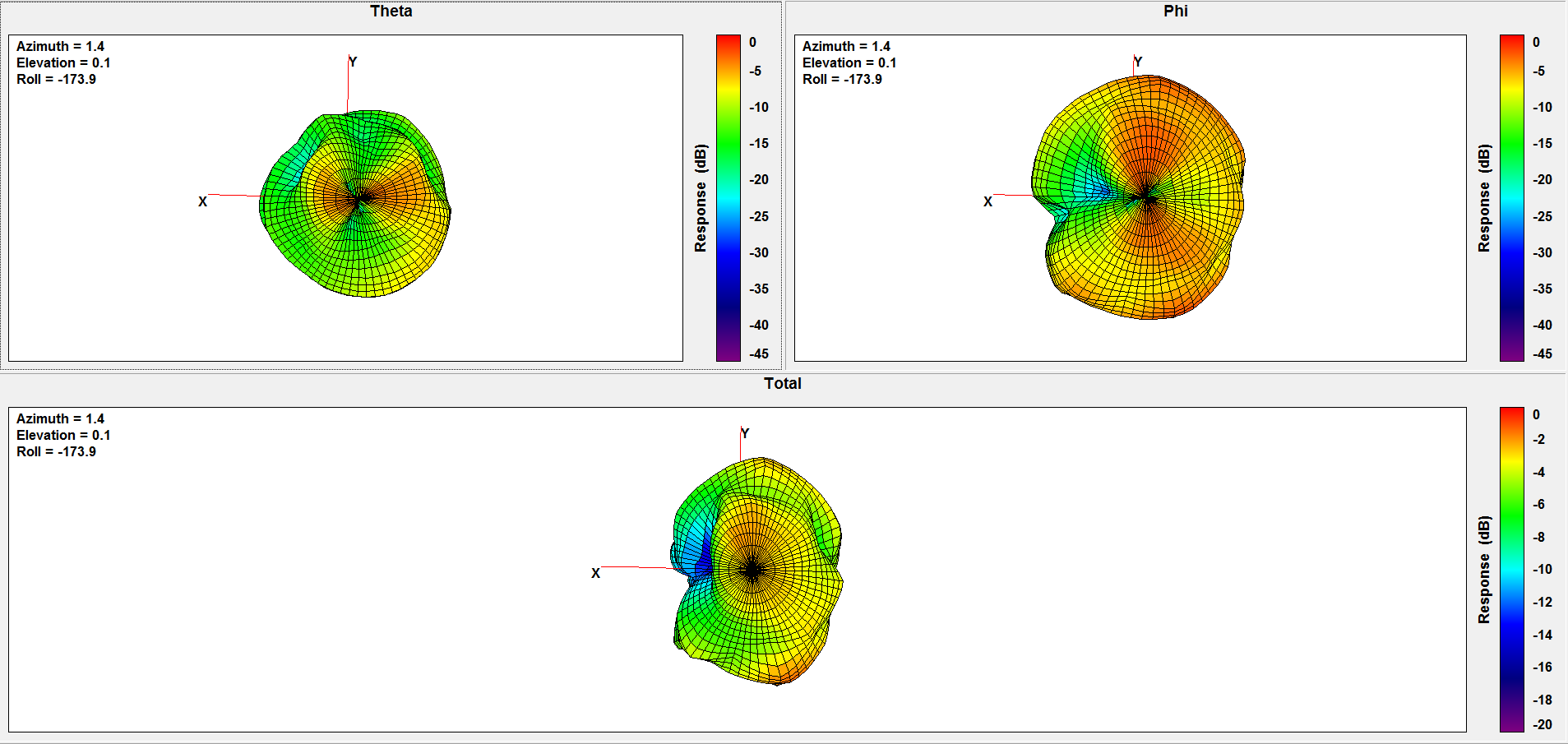Click Roll = -173.9 in Total plot
This screenshot has width=1568, height=744.
click(56, 452)
